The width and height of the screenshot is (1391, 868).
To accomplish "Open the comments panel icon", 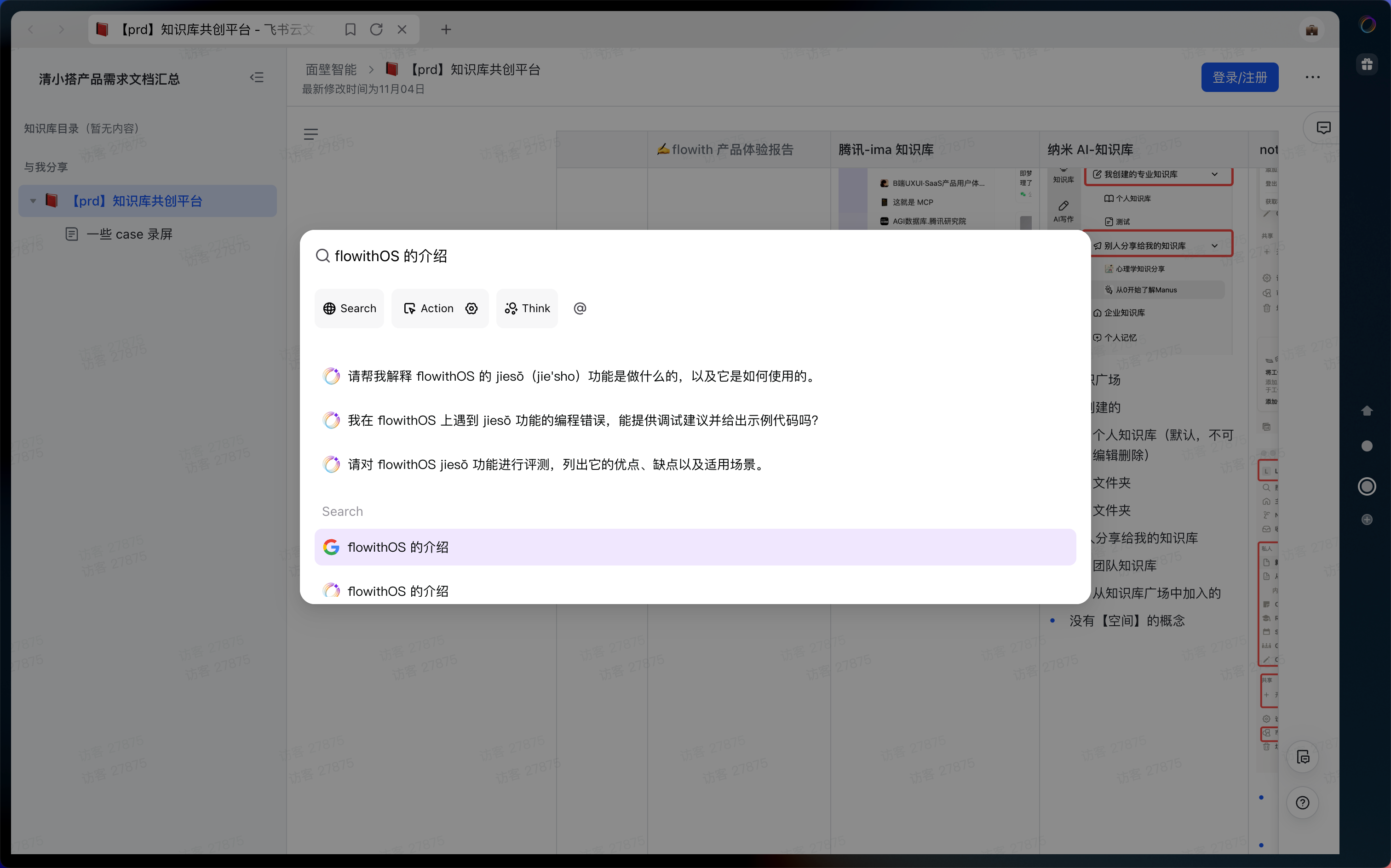I will coord(1323,127).
